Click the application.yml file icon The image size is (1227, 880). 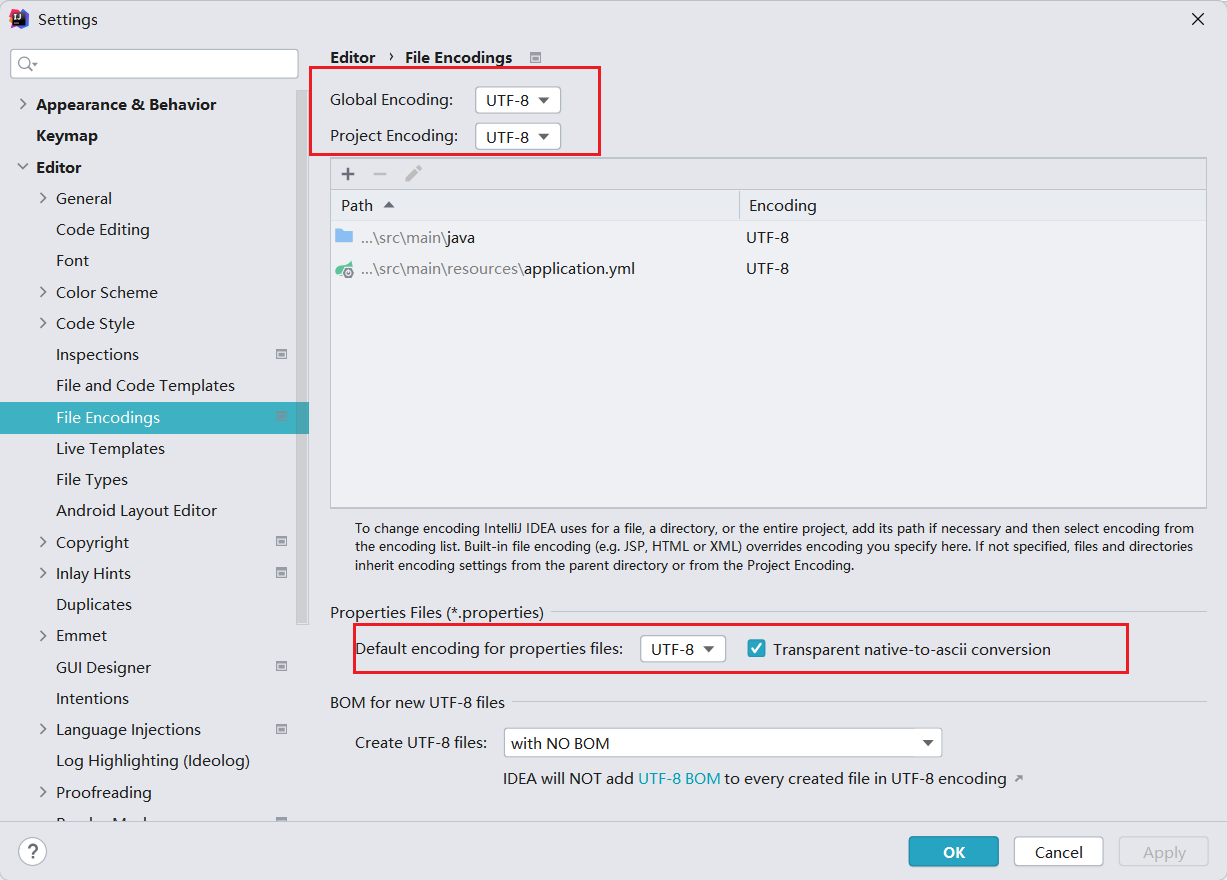[x=344, y=268]
